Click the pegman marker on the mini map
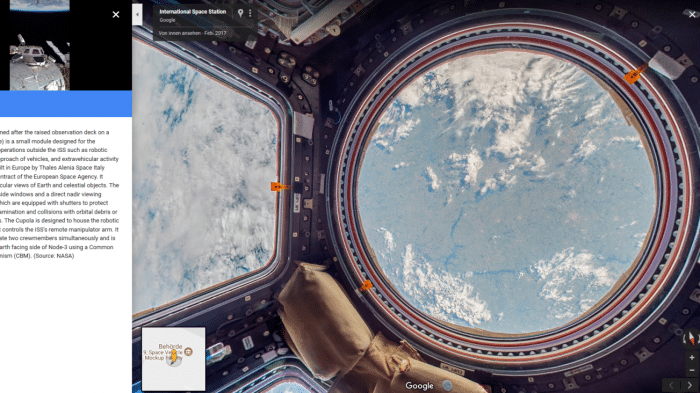Viewport: 700px width, 393px height. tap(174, 357)
